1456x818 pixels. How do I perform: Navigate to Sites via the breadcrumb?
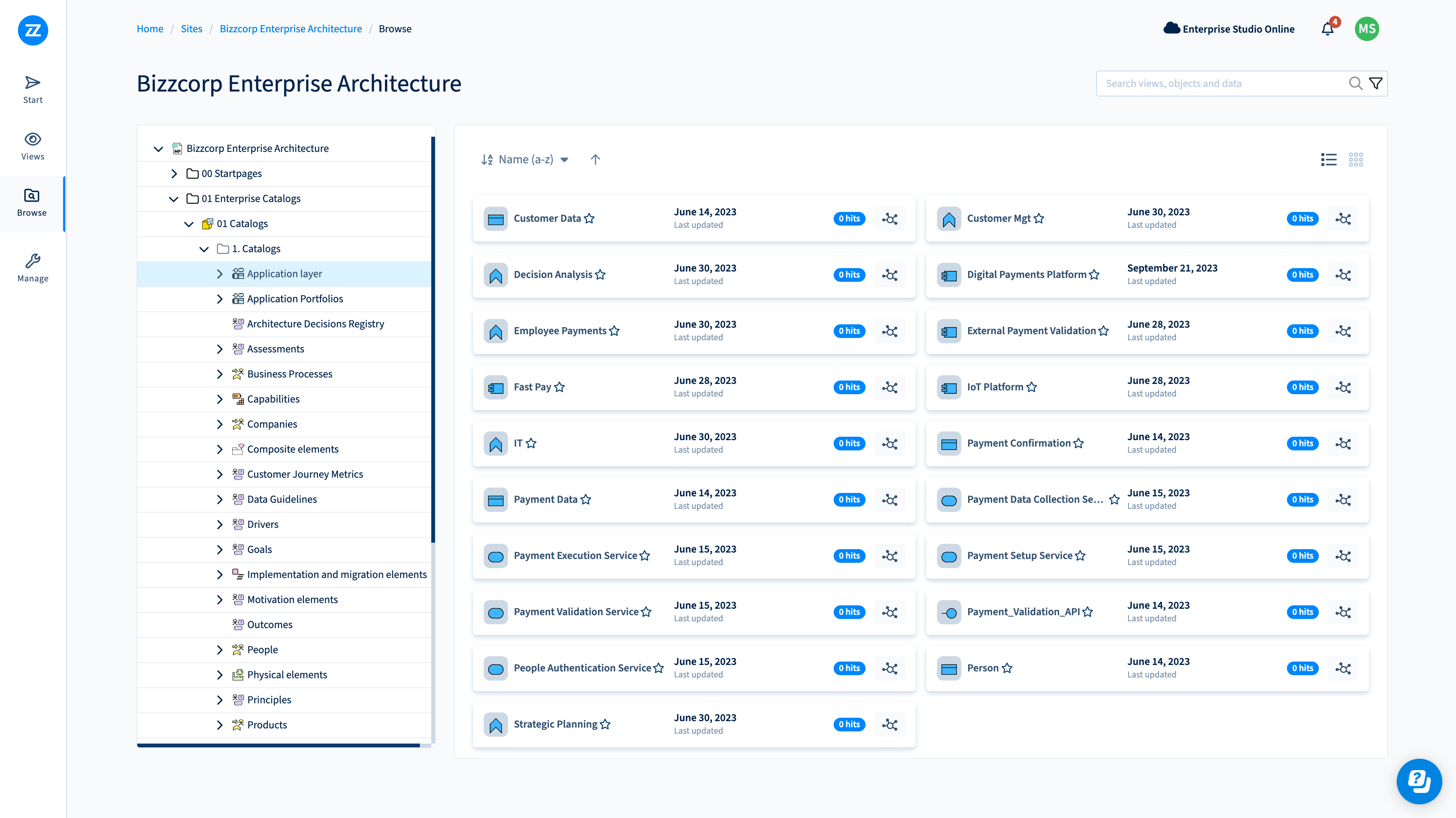click(x=191, y=28)
